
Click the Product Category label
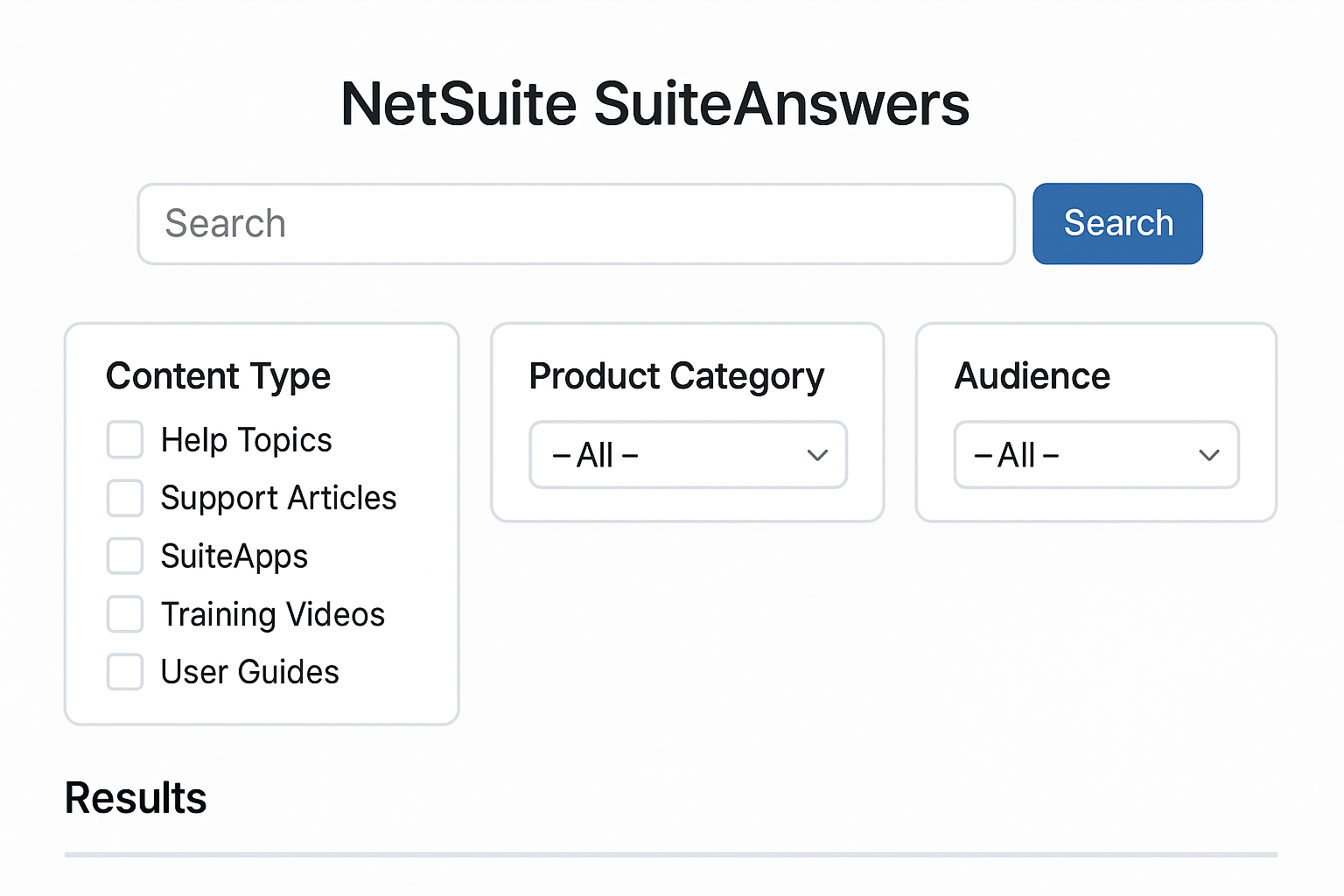tap(676, 377)
